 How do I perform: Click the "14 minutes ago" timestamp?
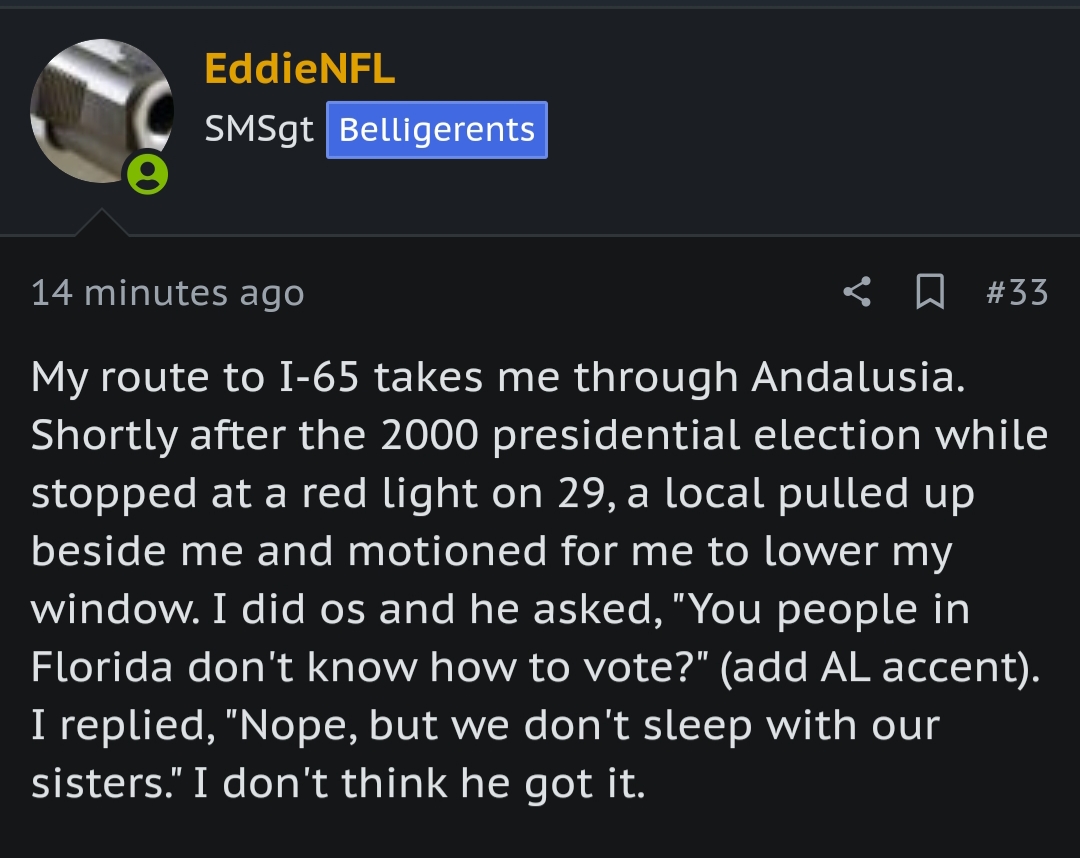coord(167,293)
